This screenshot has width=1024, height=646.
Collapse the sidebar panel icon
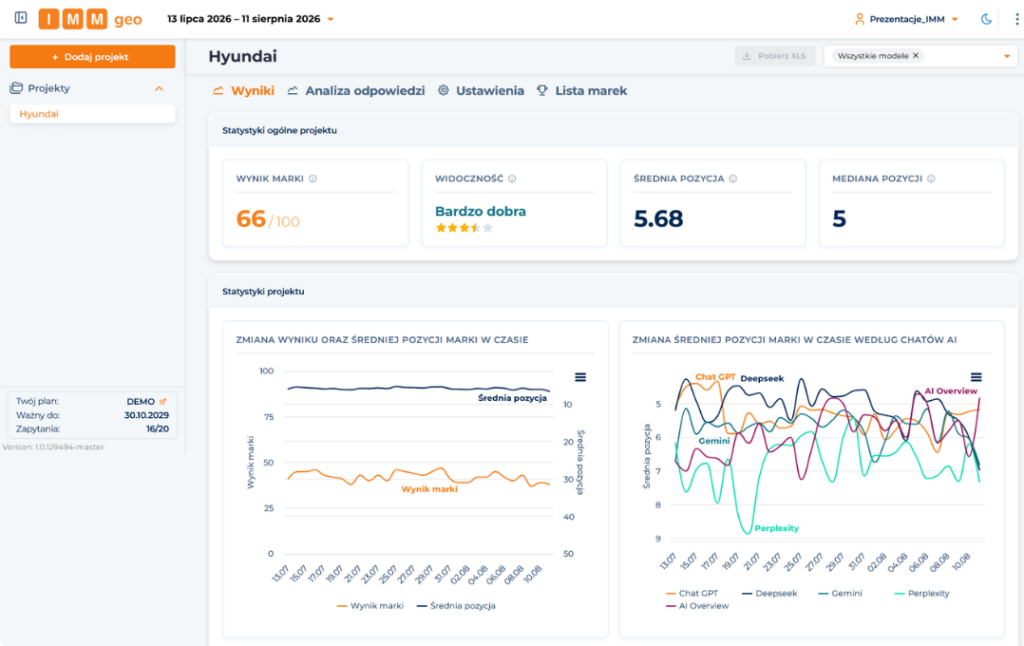click(x=21, y=18)
